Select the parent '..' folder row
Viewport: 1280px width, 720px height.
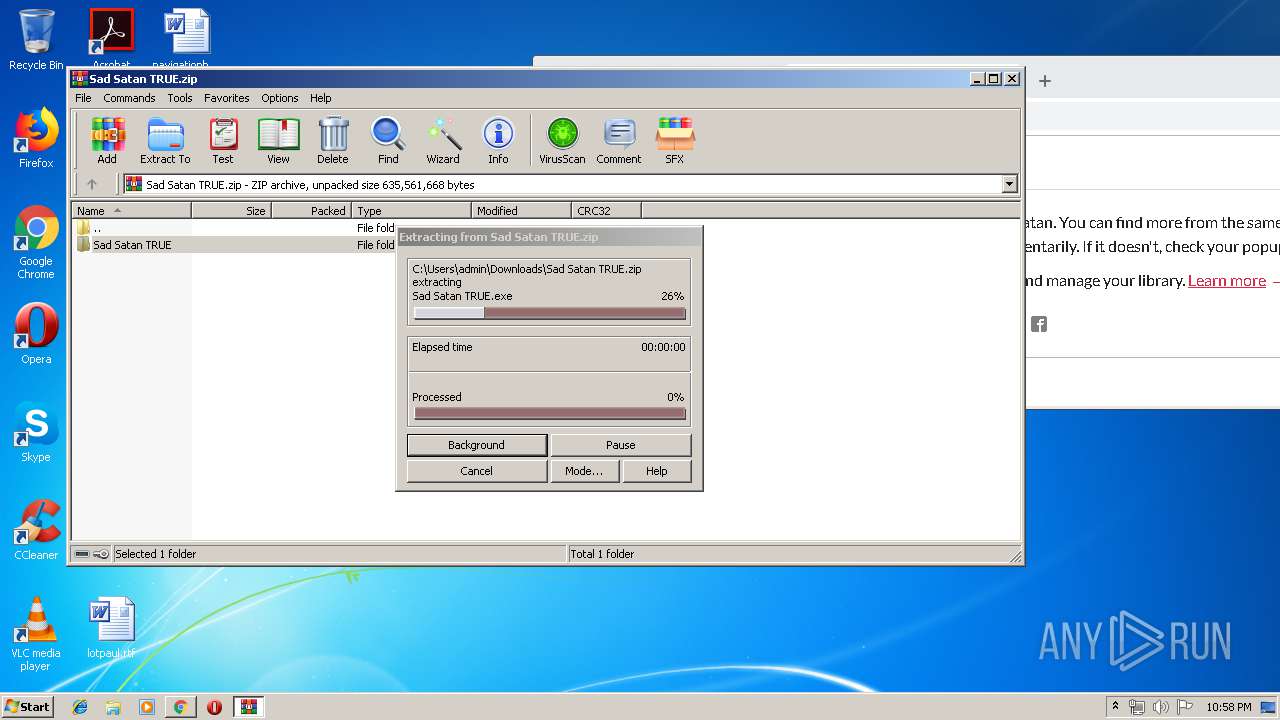pyautogui.click(x=234, y=228)
